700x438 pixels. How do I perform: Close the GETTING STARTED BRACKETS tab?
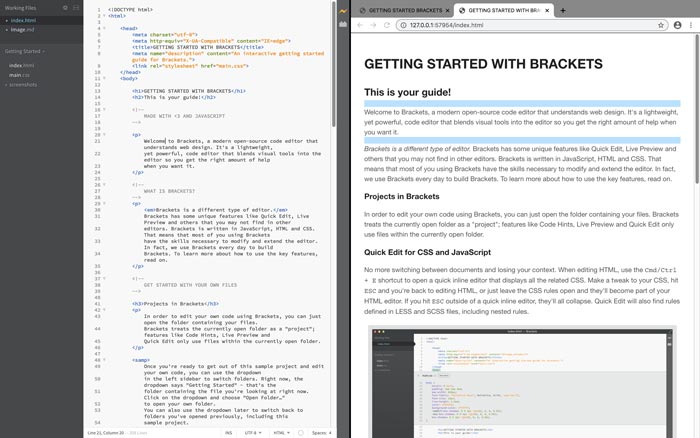pyautogui.click(x=447, y=10)
